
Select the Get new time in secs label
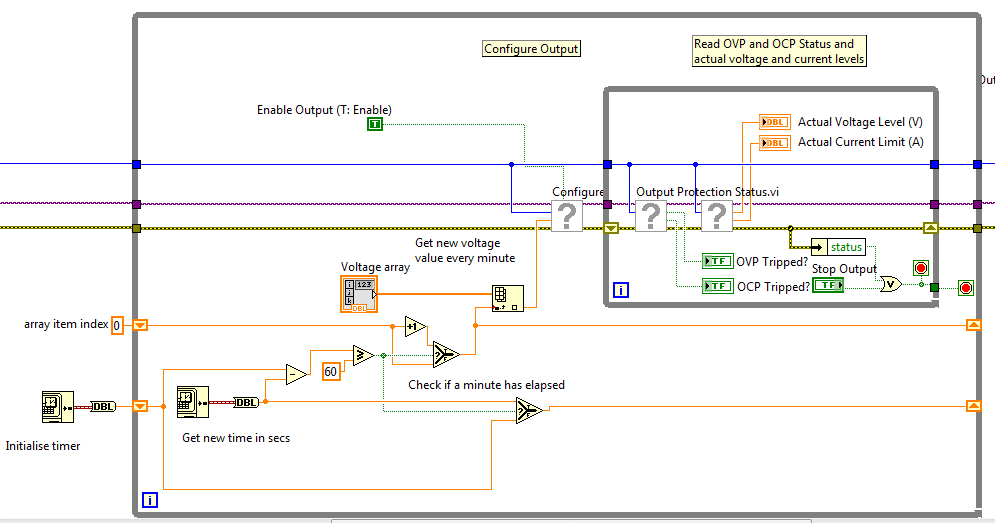236,438
